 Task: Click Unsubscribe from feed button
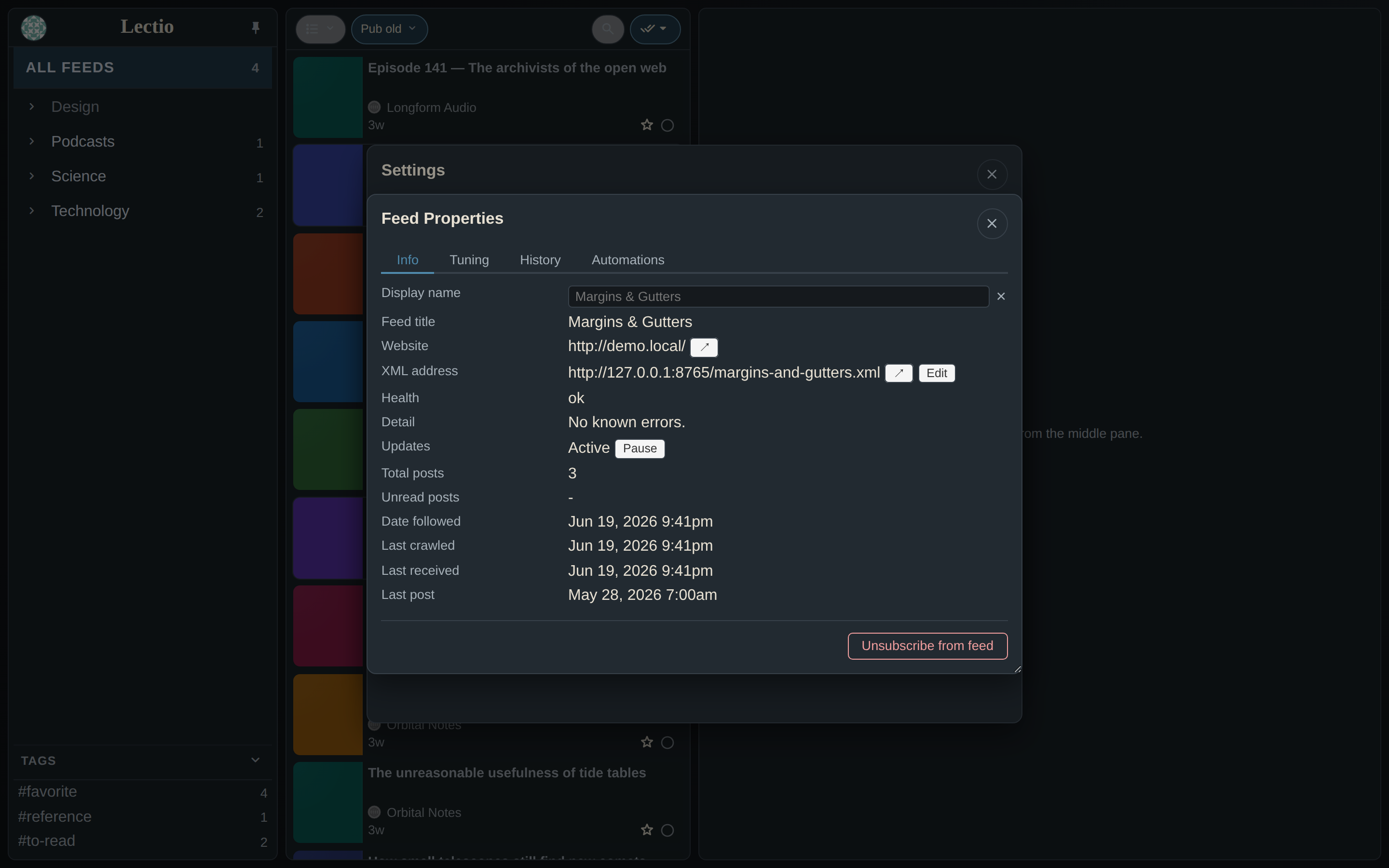coord(927,646)
